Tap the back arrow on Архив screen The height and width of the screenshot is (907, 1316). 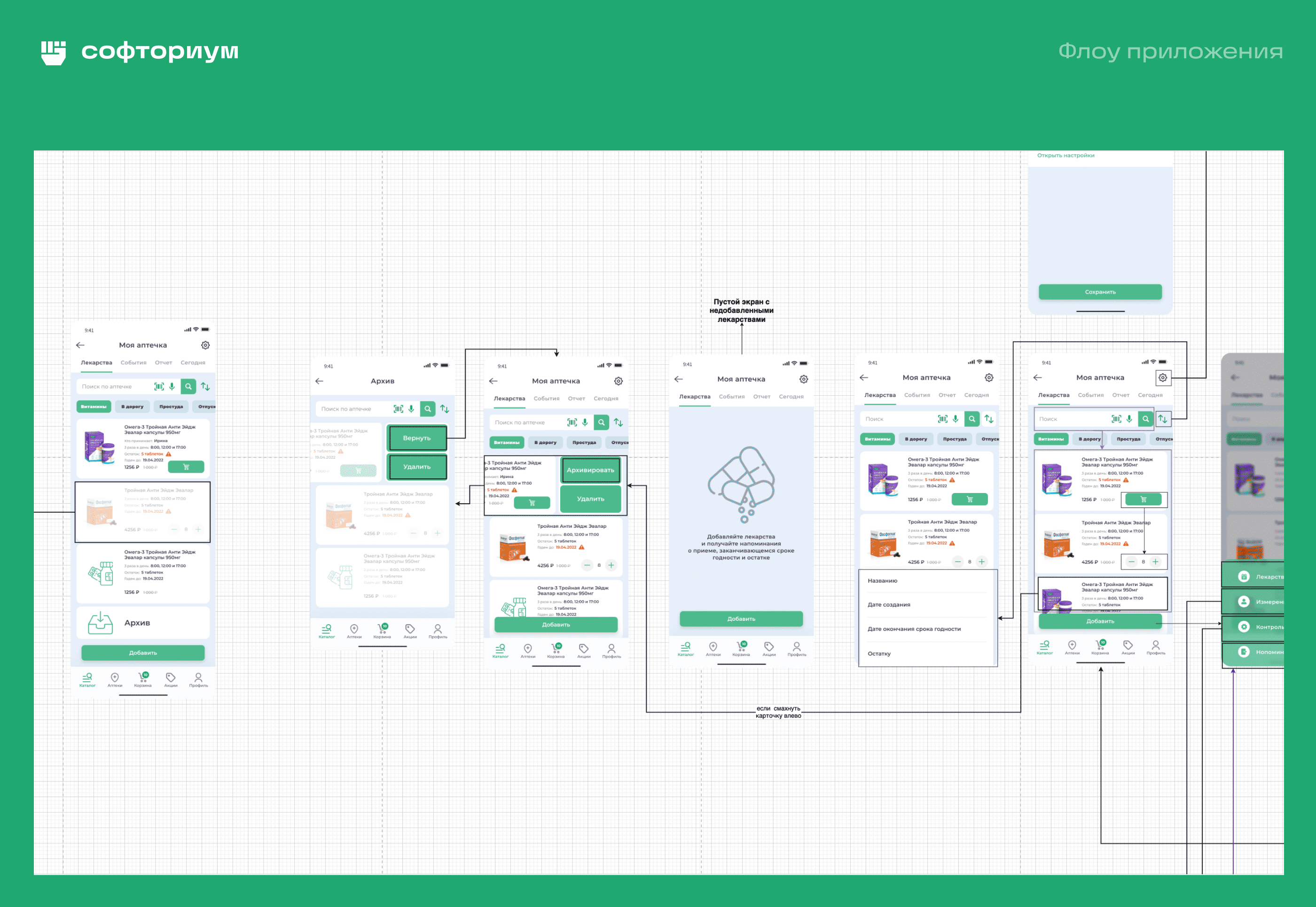(319, 381)
